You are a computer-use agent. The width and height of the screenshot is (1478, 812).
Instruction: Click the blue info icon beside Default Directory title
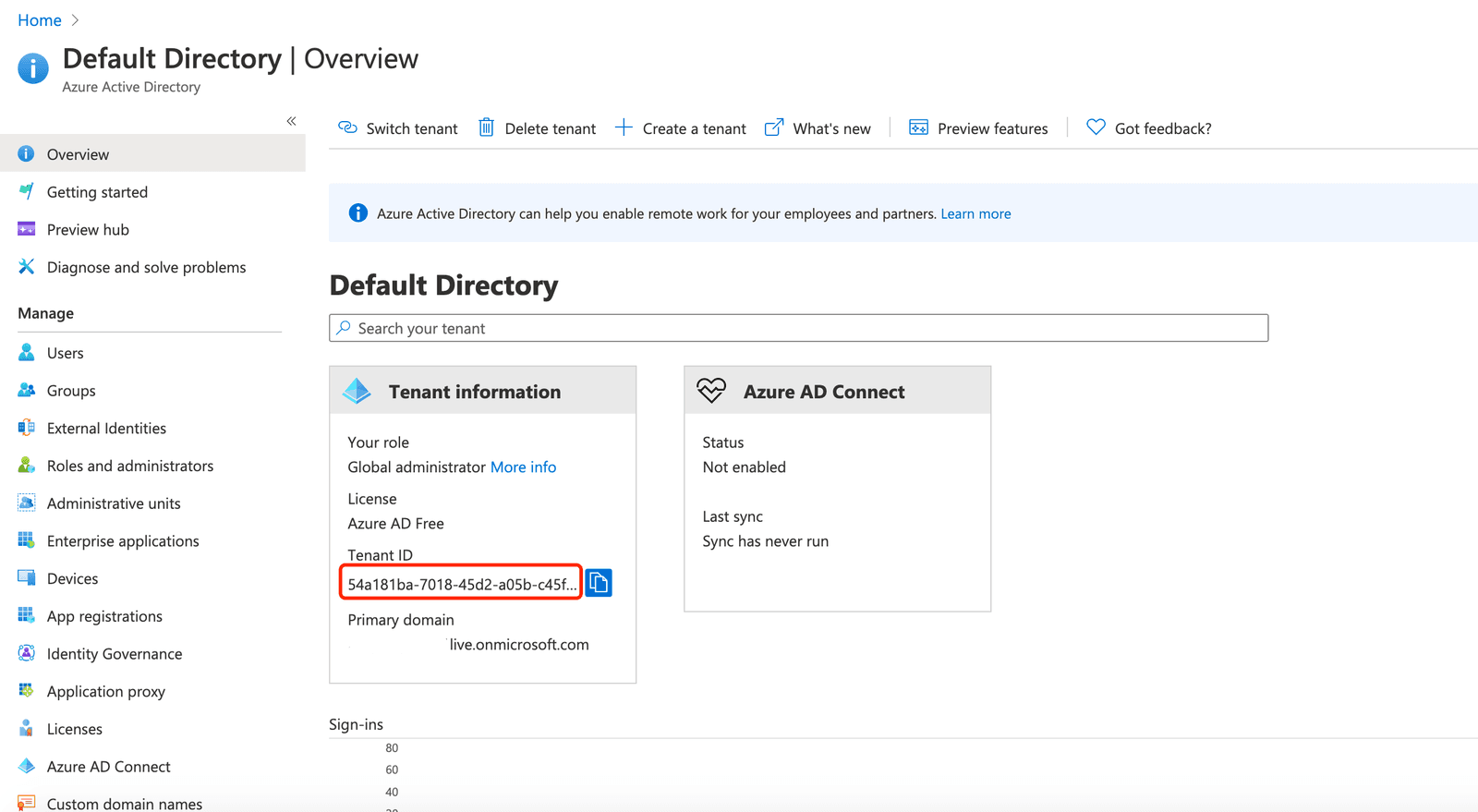(x=33, y=68)
